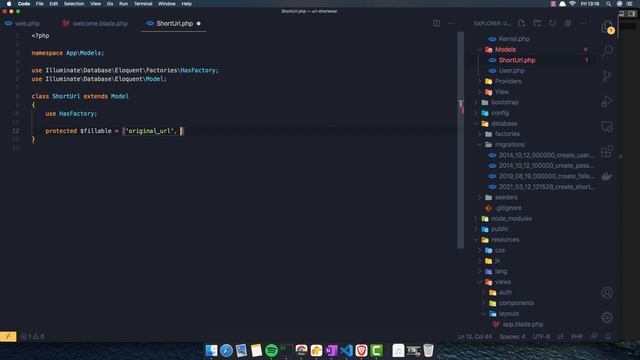Select the ShortUrl.php editor tab
This screenshot has width=640, height=360.
click(x=174, y=24)
